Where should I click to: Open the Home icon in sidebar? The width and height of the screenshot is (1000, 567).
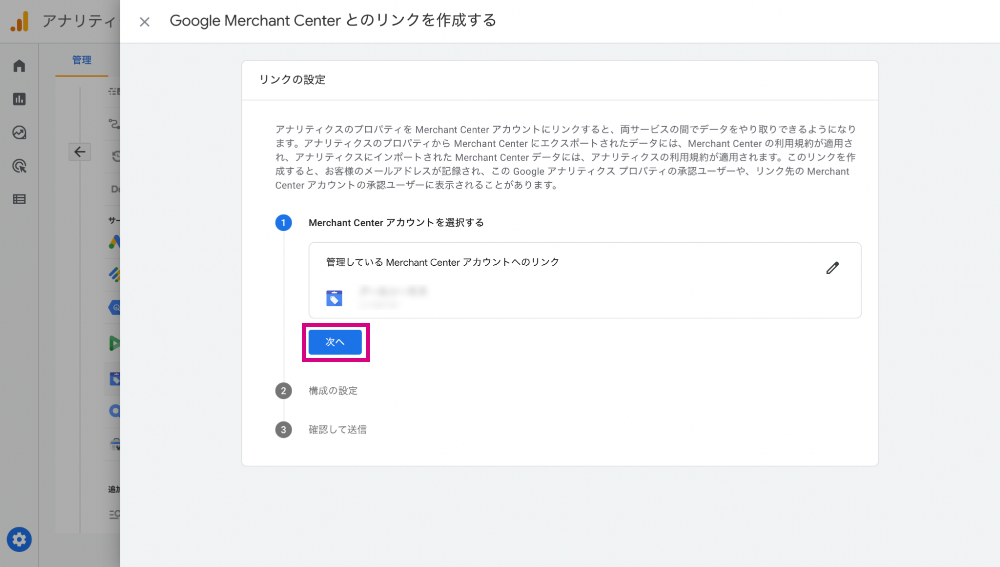click(19, 66)
